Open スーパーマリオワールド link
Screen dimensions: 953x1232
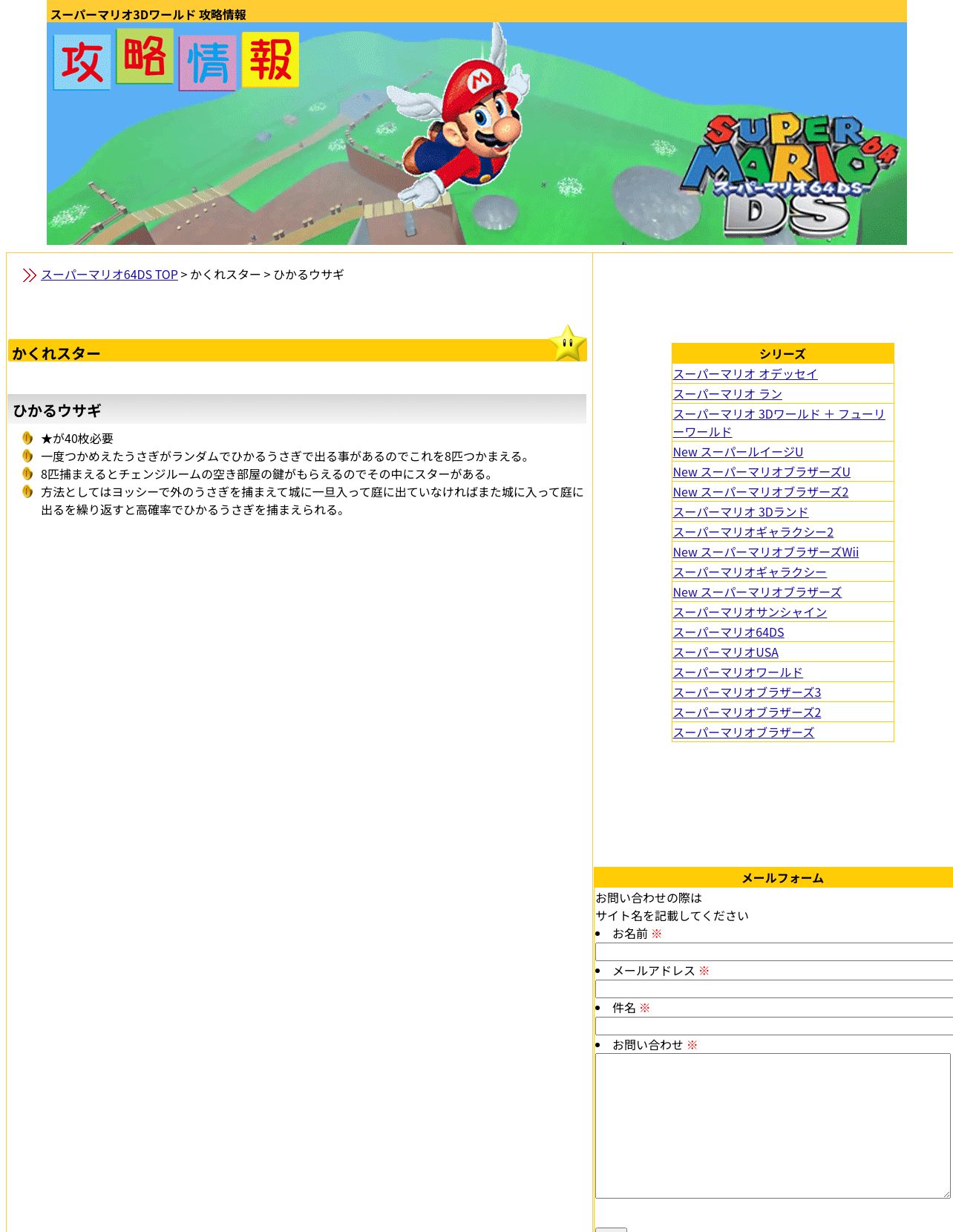pos(738,672)
